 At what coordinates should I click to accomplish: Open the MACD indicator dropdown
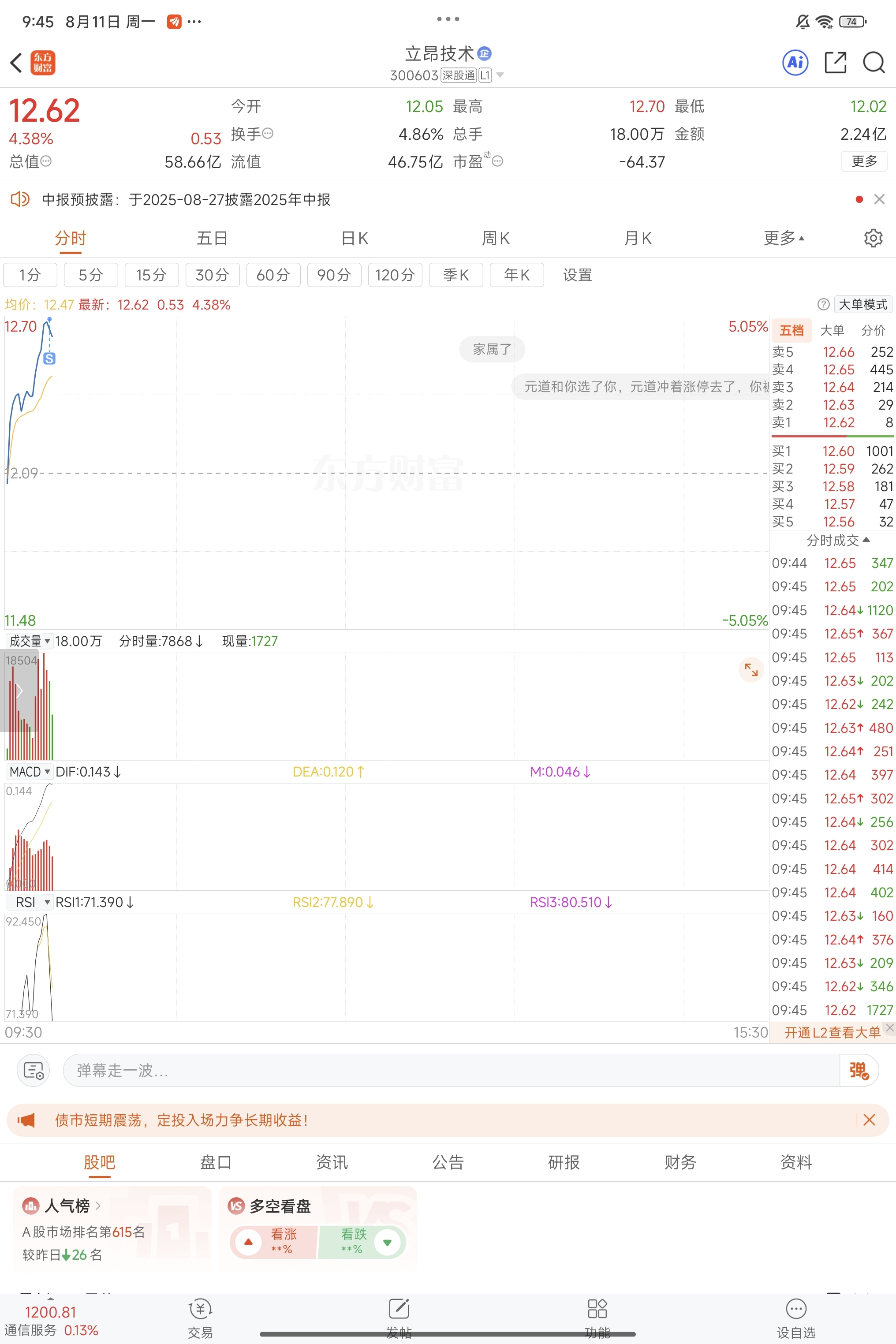tap(30, 771)
